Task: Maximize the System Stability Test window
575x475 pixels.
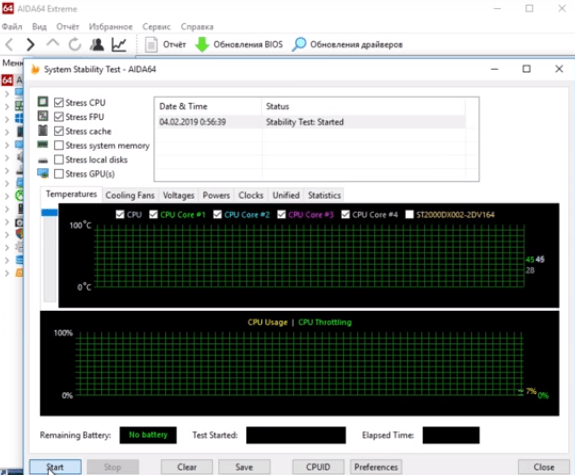Action: 527,69
